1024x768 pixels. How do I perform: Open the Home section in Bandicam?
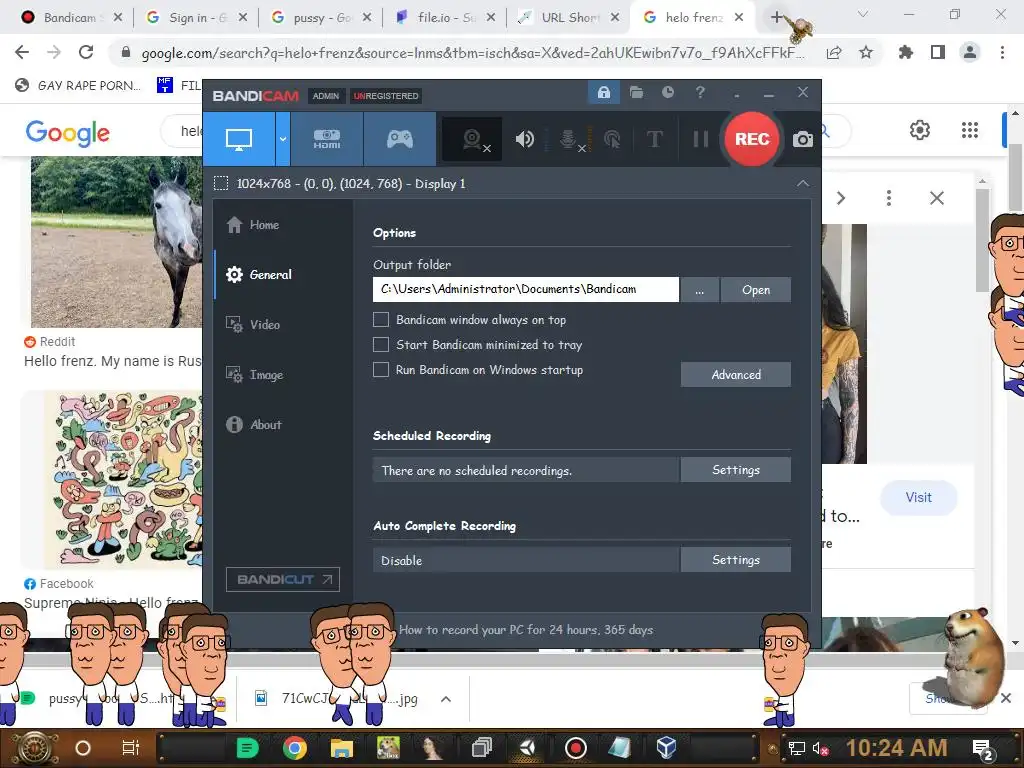click(253, 225)
